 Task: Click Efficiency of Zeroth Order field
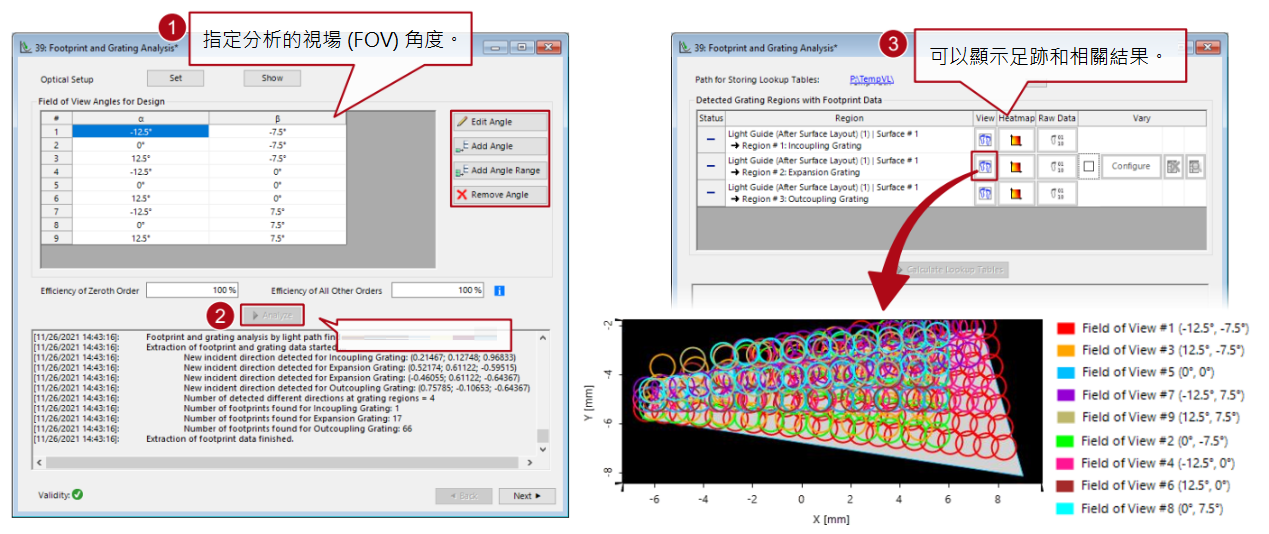[192, 290]
